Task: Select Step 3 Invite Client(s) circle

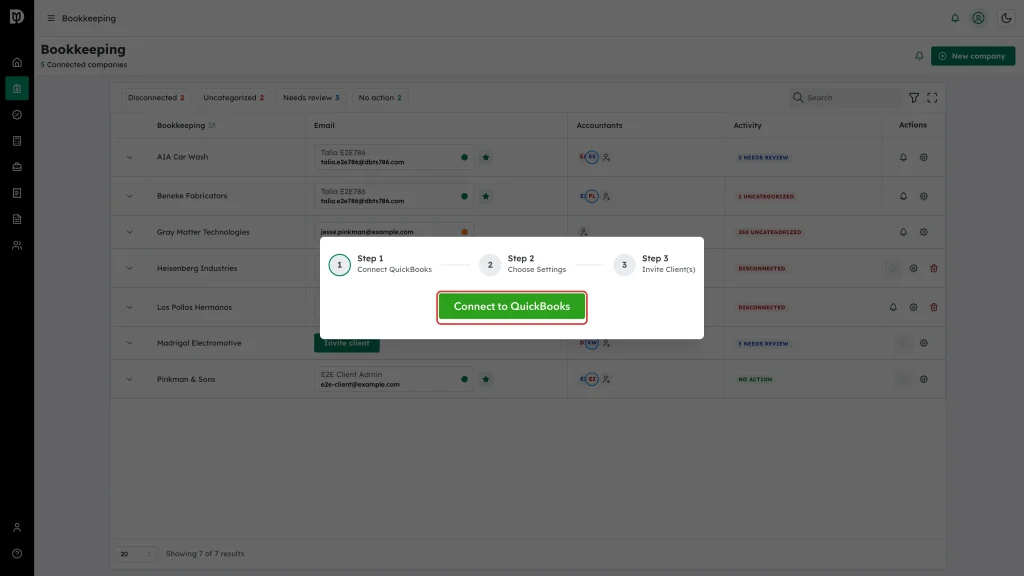Action: pyautogui.click(x=624, y=264)
